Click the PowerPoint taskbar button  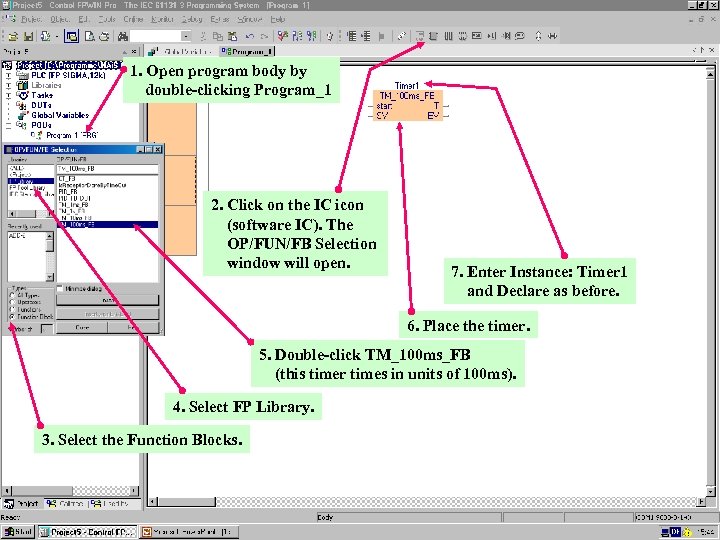coord(188,532)
